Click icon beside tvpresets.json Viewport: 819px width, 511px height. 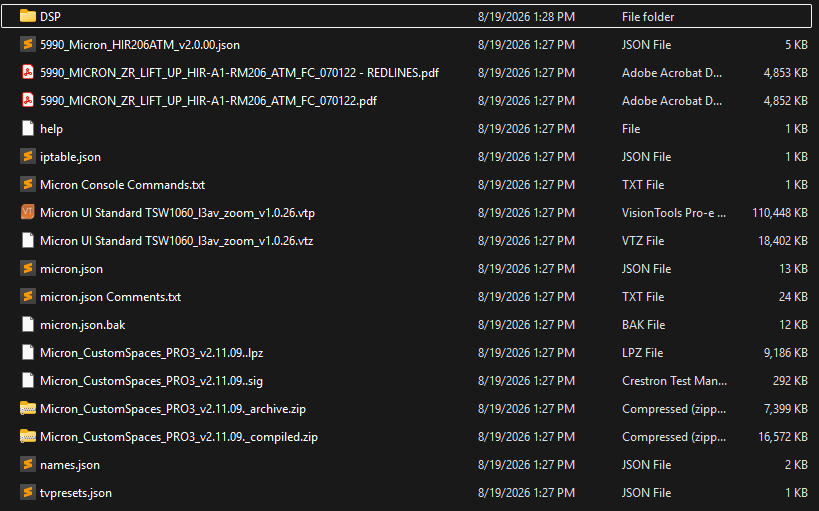pos(28,492)
